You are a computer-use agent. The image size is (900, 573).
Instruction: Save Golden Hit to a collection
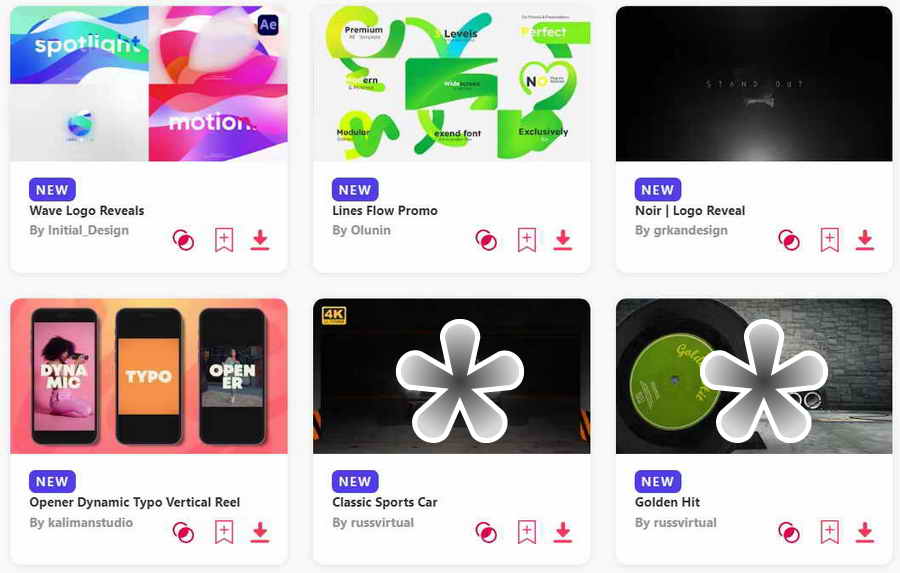pyautogui.click(x=829, y=532)
